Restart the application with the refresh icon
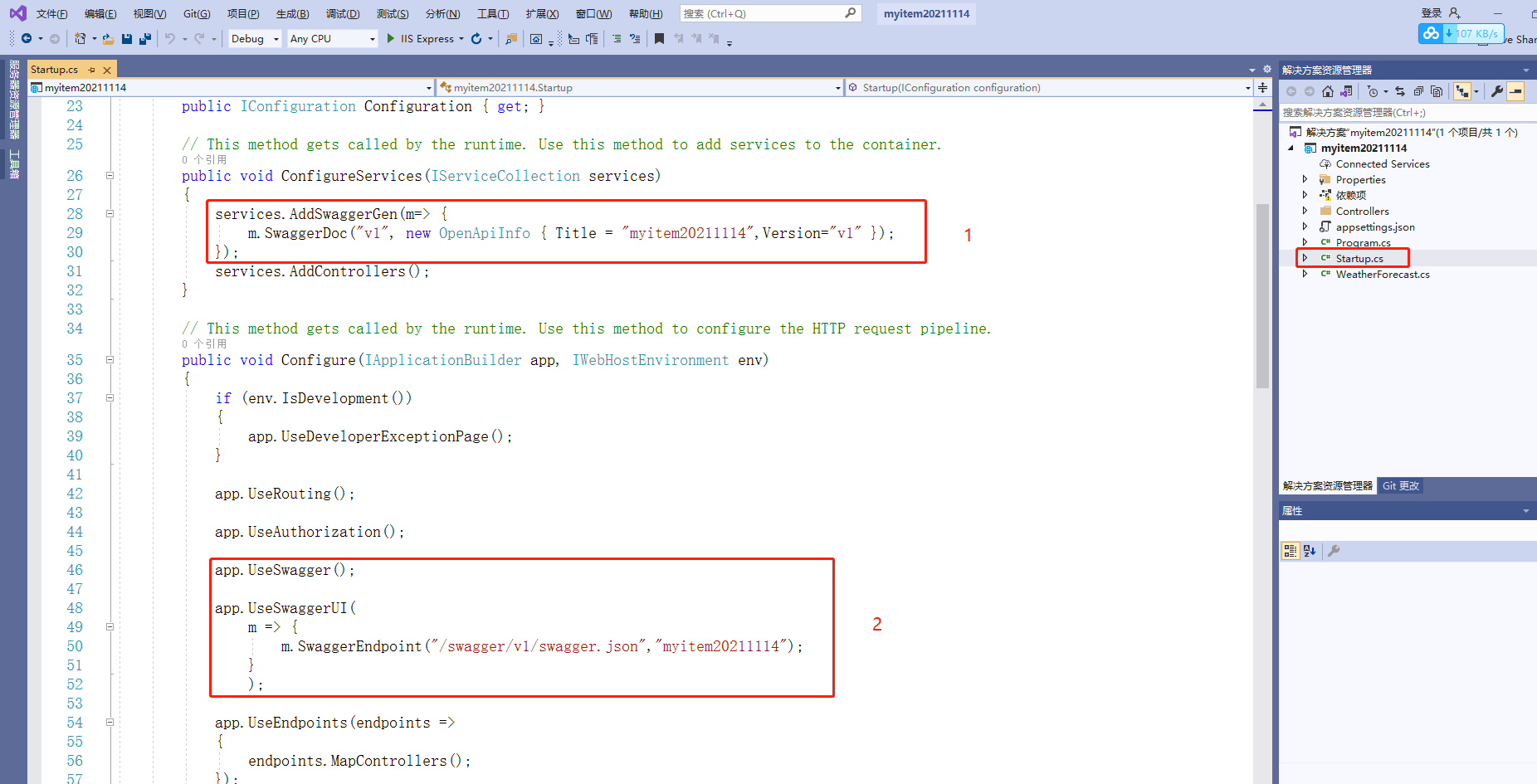The image size is (1537, 784). [476, 38]
